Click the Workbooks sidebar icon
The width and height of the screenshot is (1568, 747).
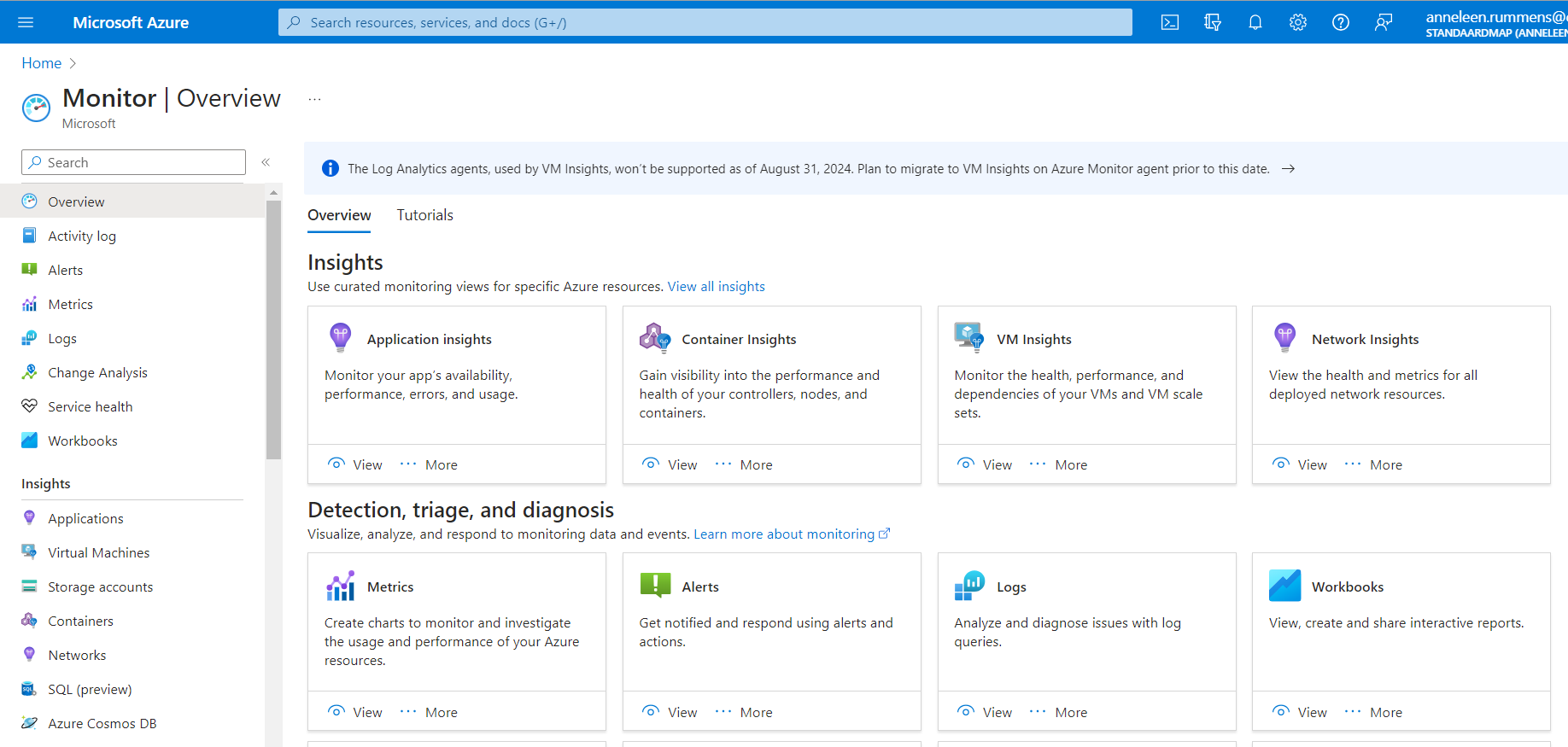(29, 441)
